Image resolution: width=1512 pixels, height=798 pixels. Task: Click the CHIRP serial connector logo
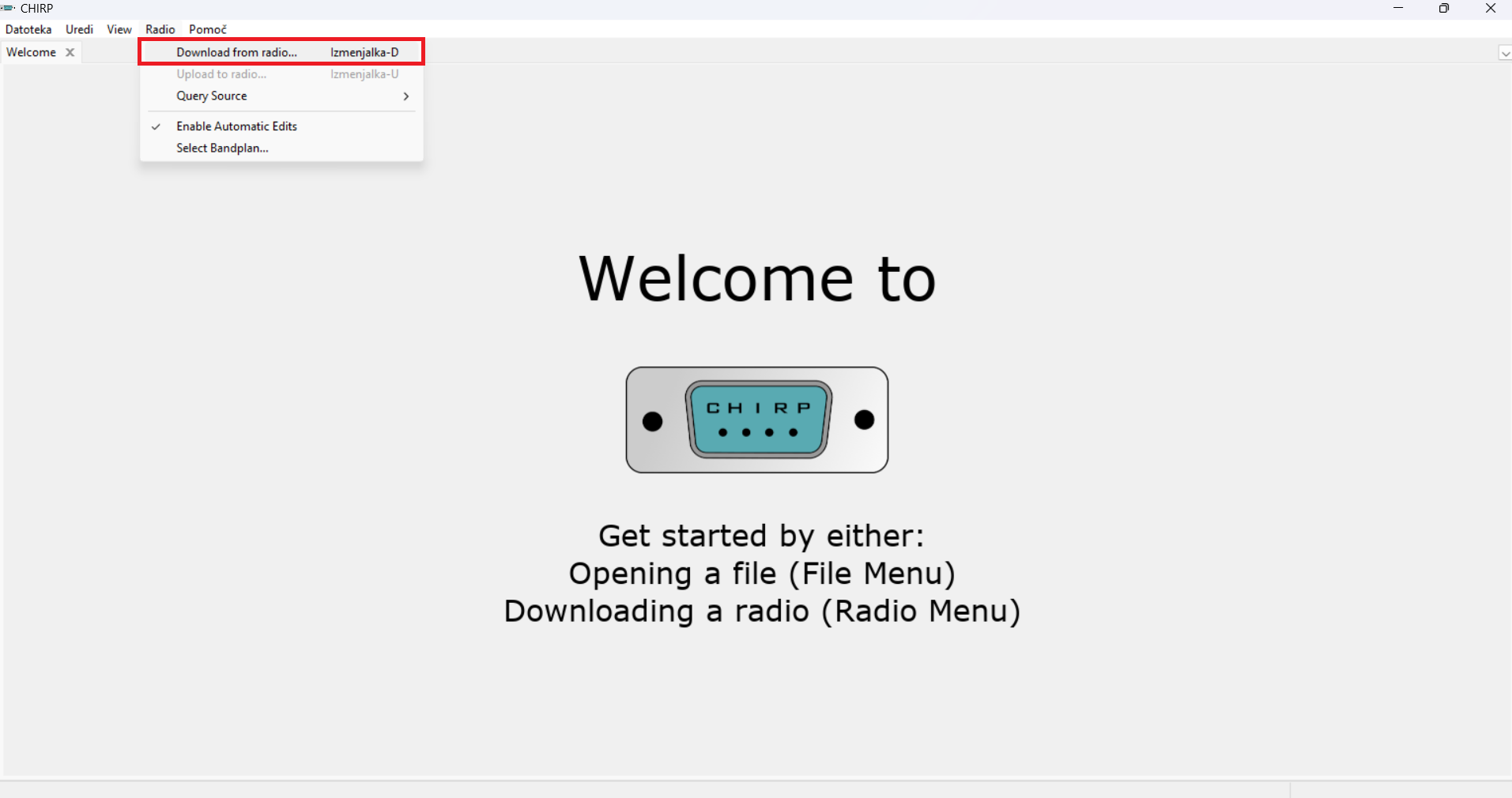point(757,420)
